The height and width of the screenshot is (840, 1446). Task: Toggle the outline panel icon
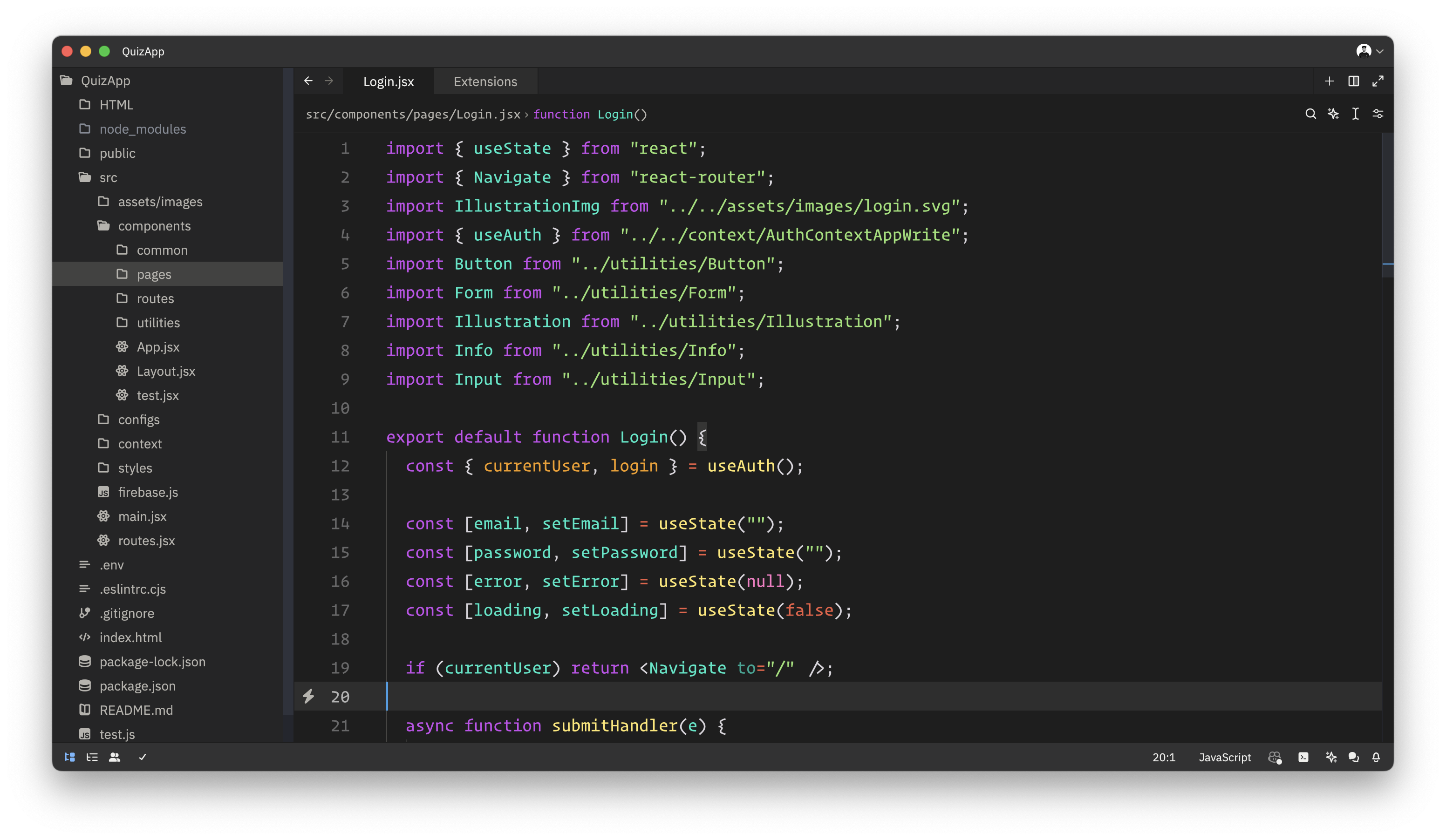92,757
